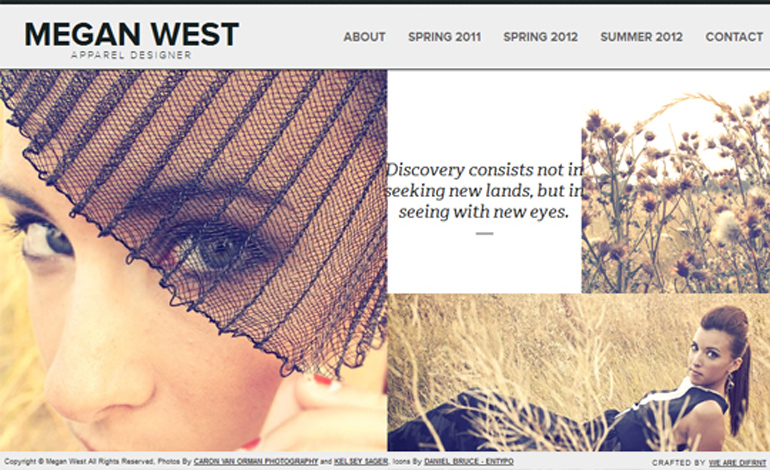
Task: Open the Kelsey Sager footer link
Action: pyautogui.click(x=361, y=462)
